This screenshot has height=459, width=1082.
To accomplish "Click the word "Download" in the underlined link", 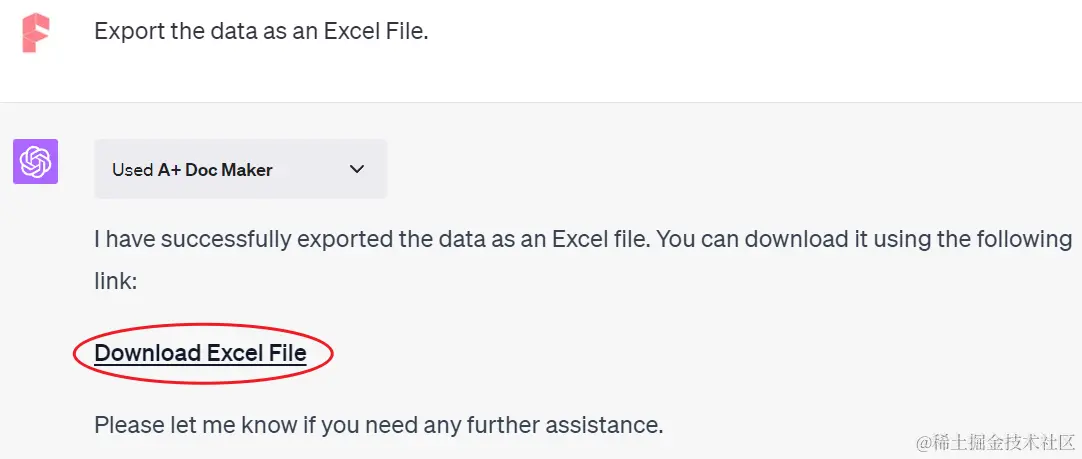I will (x=147, y=353).
